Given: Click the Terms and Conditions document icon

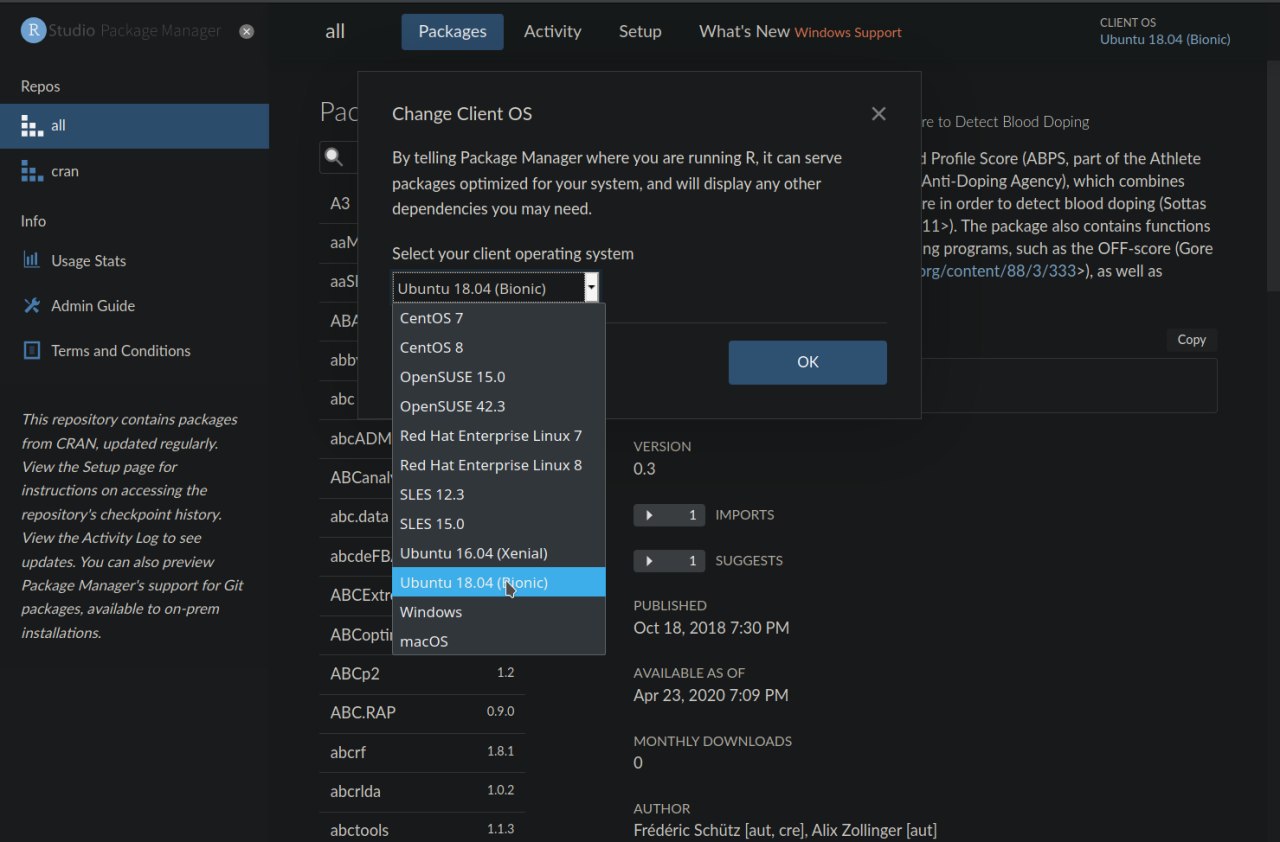Looking at the screenshot, I should [x=32, y=350].
